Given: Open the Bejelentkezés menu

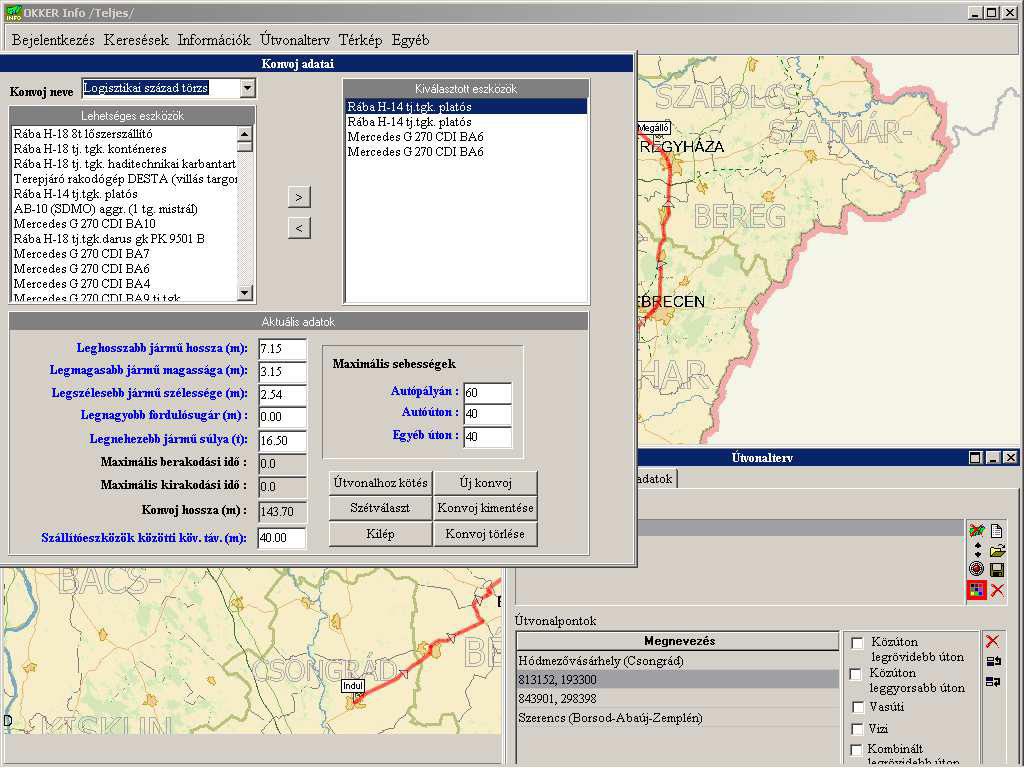Looking at the screenshot, I should click(x=54, y=40).
